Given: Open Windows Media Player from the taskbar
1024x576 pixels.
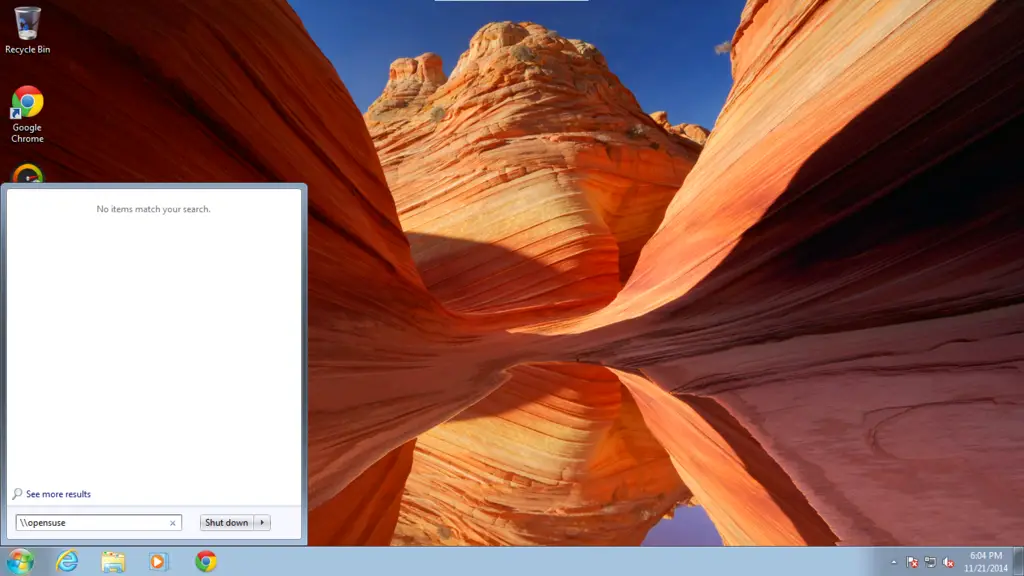Looking at the screenshot, I should coord(158,562).
